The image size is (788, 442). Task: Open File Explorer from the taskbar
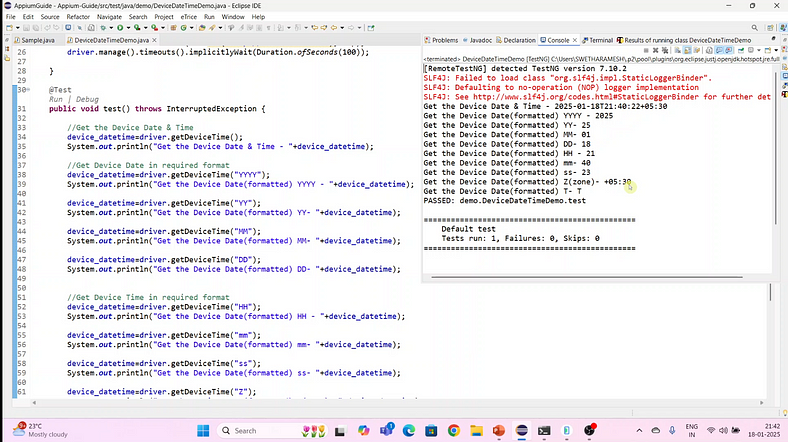[x=476, y=430]
